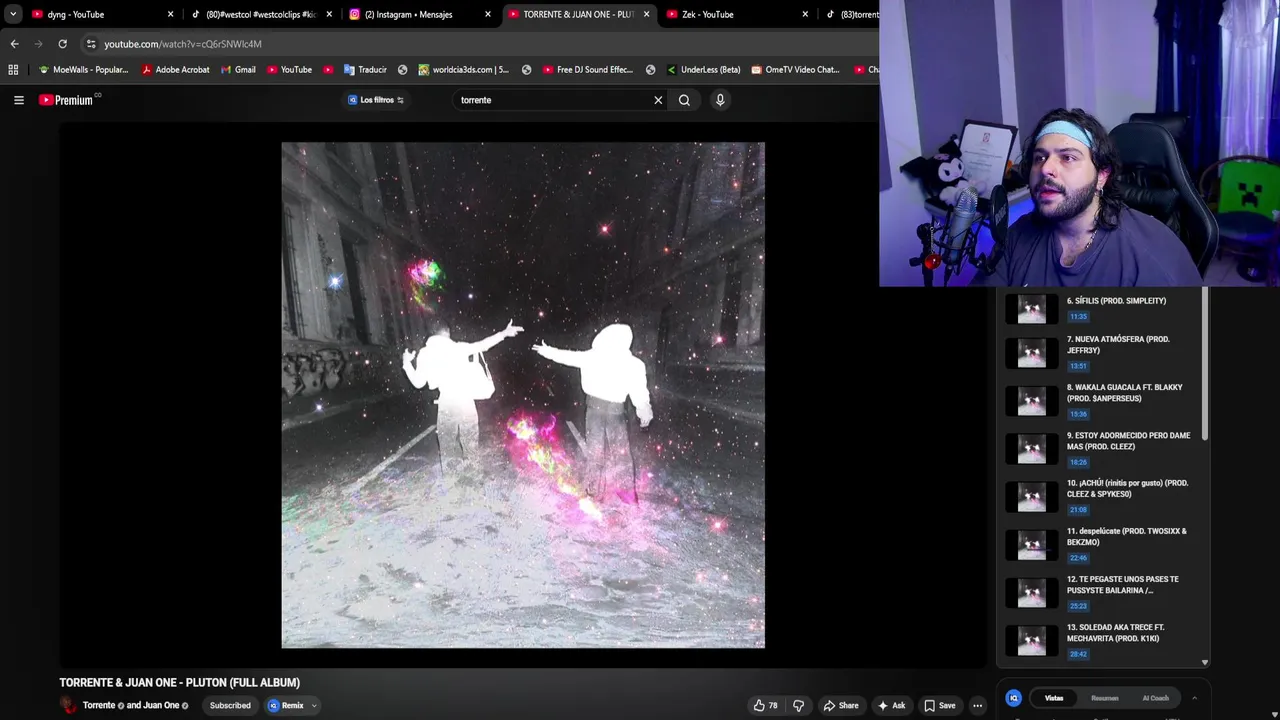
Task: Play the PLUTON album cover video
Action: coord(523,395)
